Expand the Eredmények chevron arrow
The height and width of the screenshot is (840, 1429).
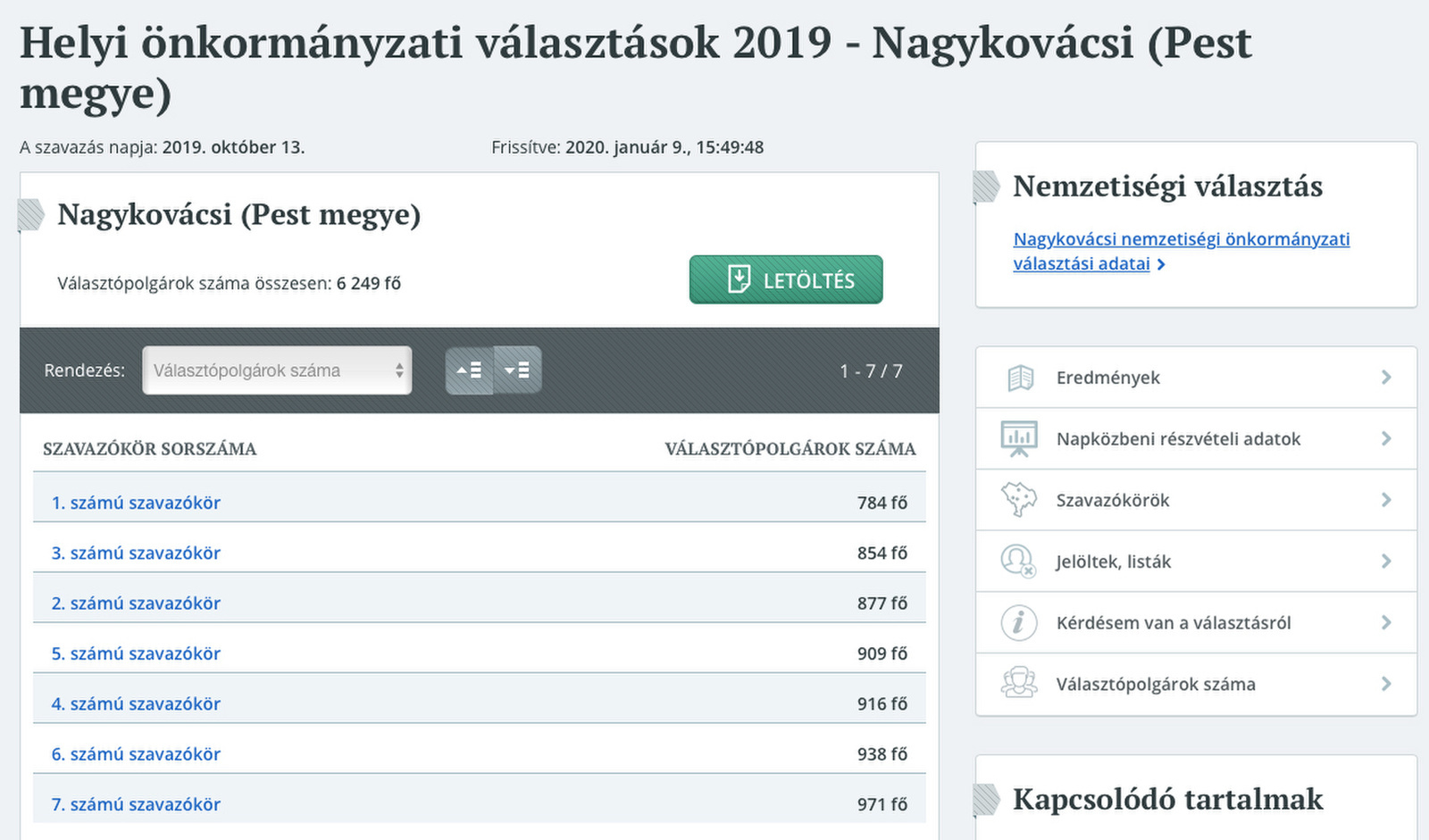point(1386,378)
